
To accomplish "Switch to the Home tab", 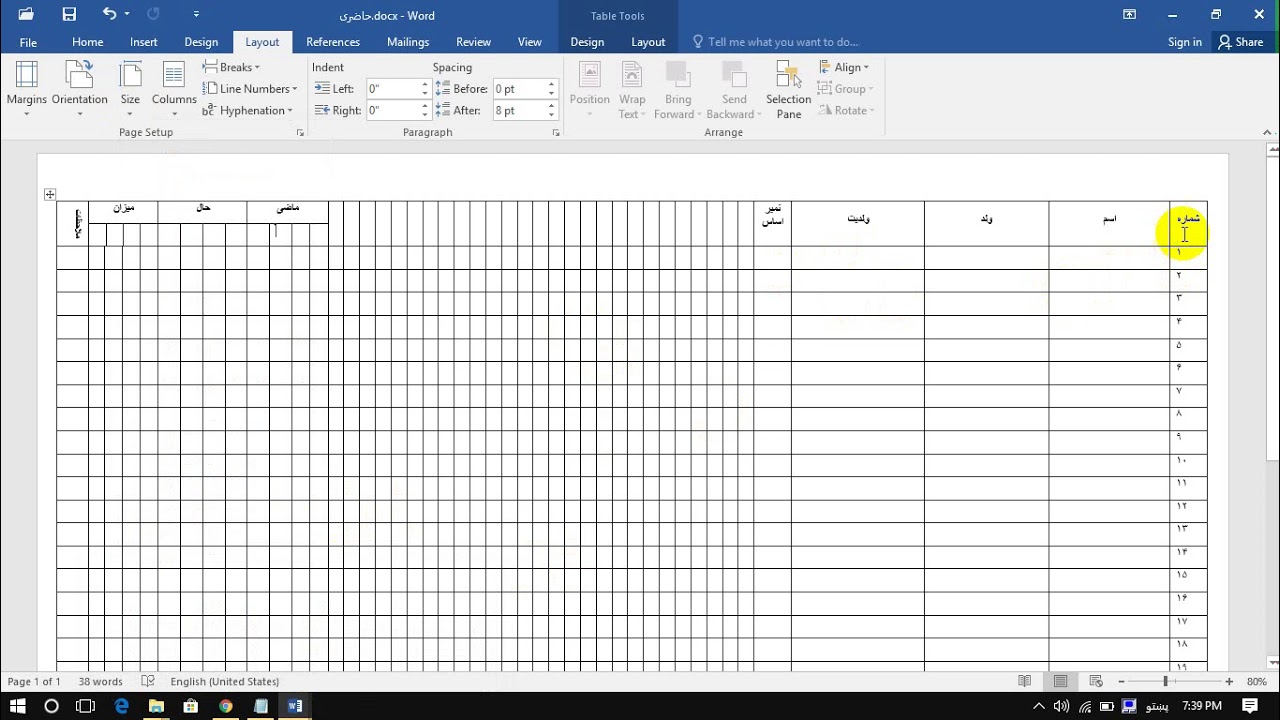I will coord(87,42).
